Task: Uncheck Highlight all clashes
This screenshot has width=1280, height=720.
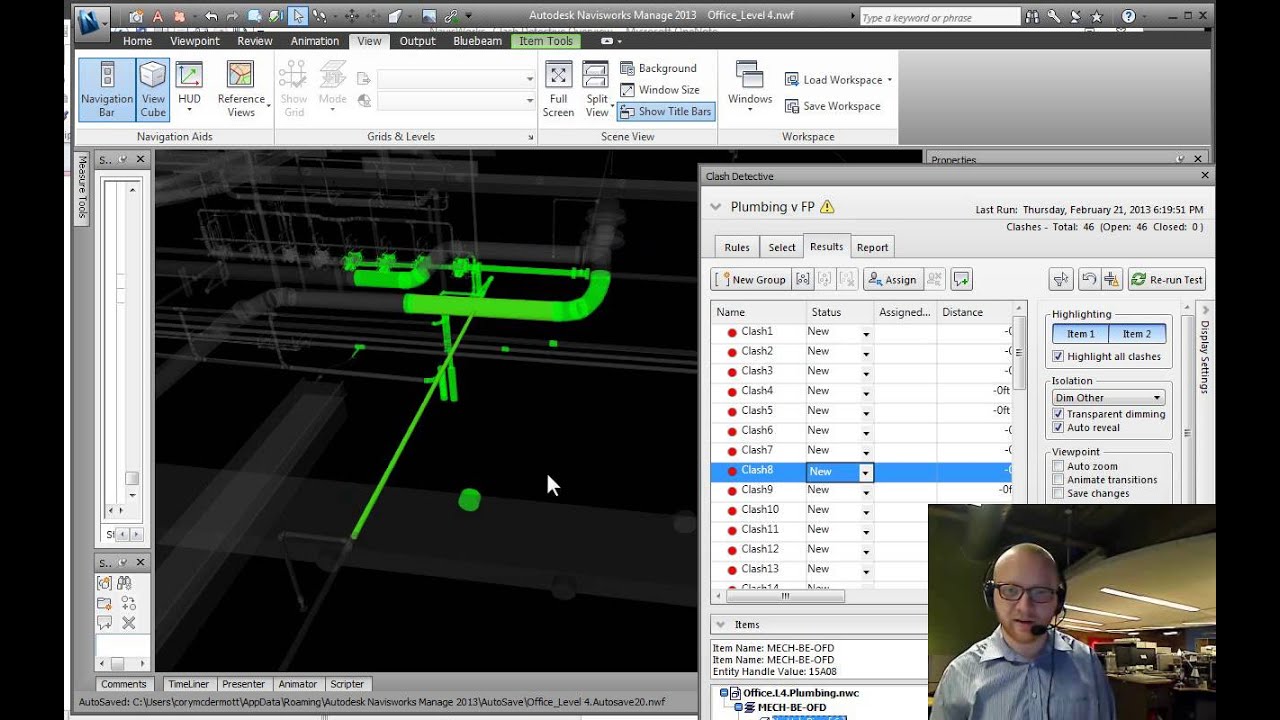Action: tap(1058, 356)
